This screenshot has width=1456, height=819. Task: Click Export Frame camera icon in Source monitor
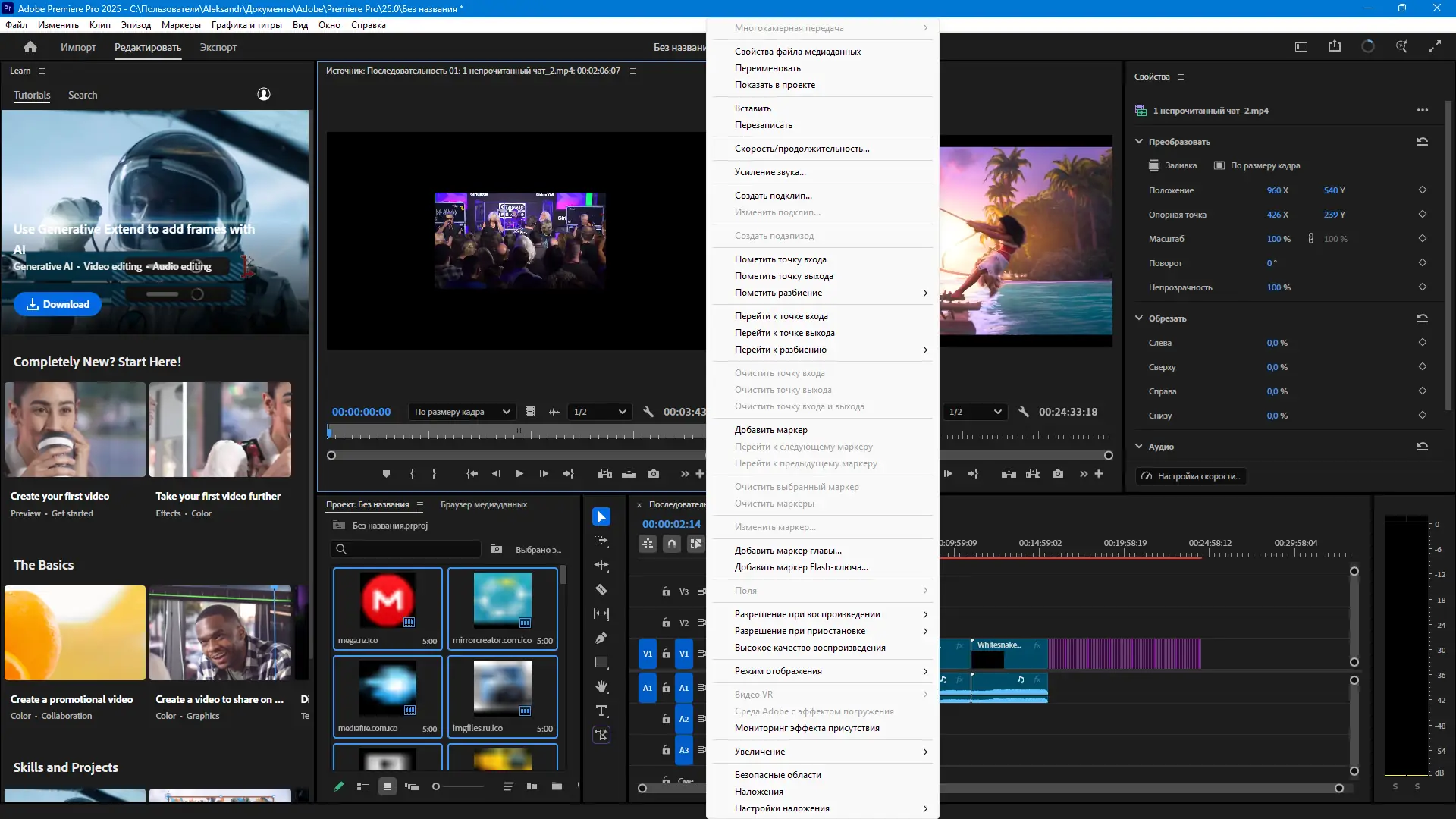click(x=654, y=474)
